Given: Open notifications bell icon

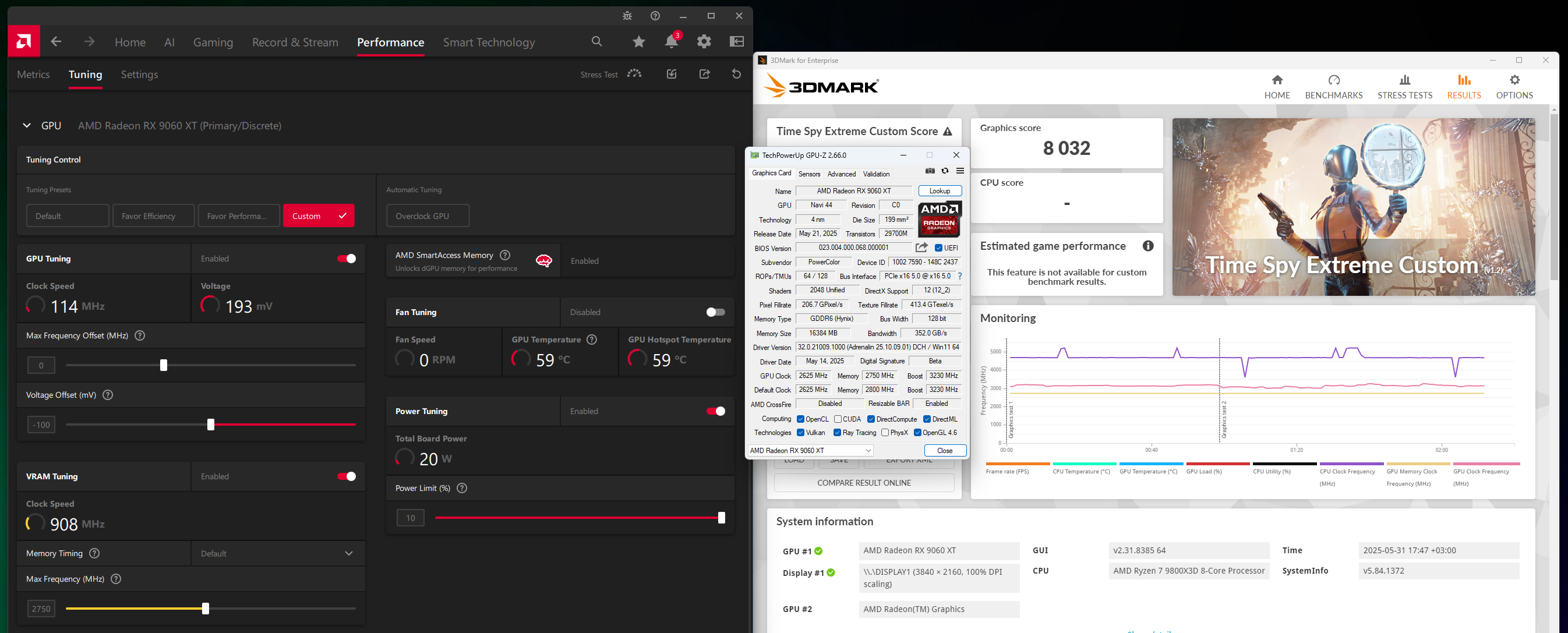Looking at the screenshot, I should click(672, 41).
